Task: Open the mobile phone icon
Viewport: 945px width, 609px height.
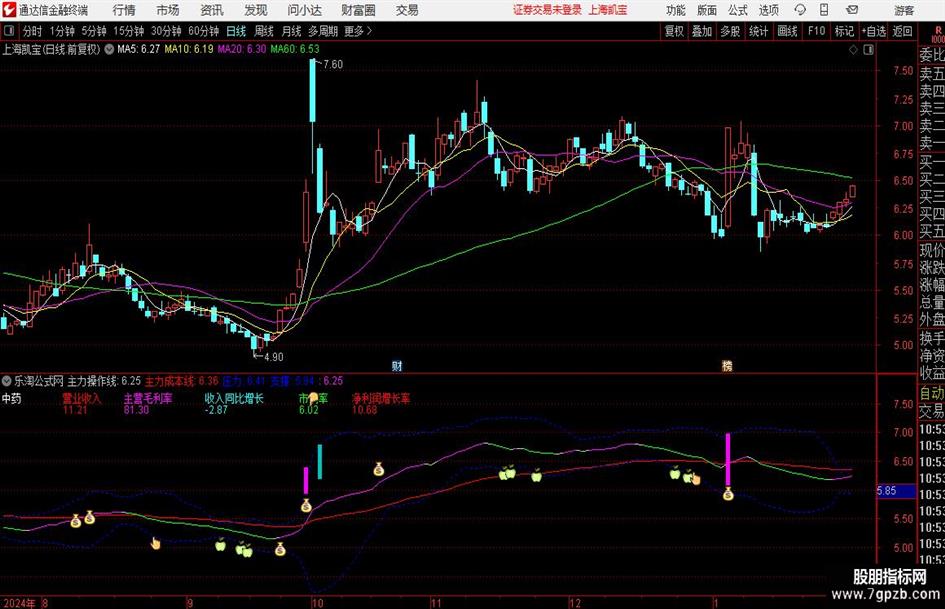Action: tap(824, 10)
